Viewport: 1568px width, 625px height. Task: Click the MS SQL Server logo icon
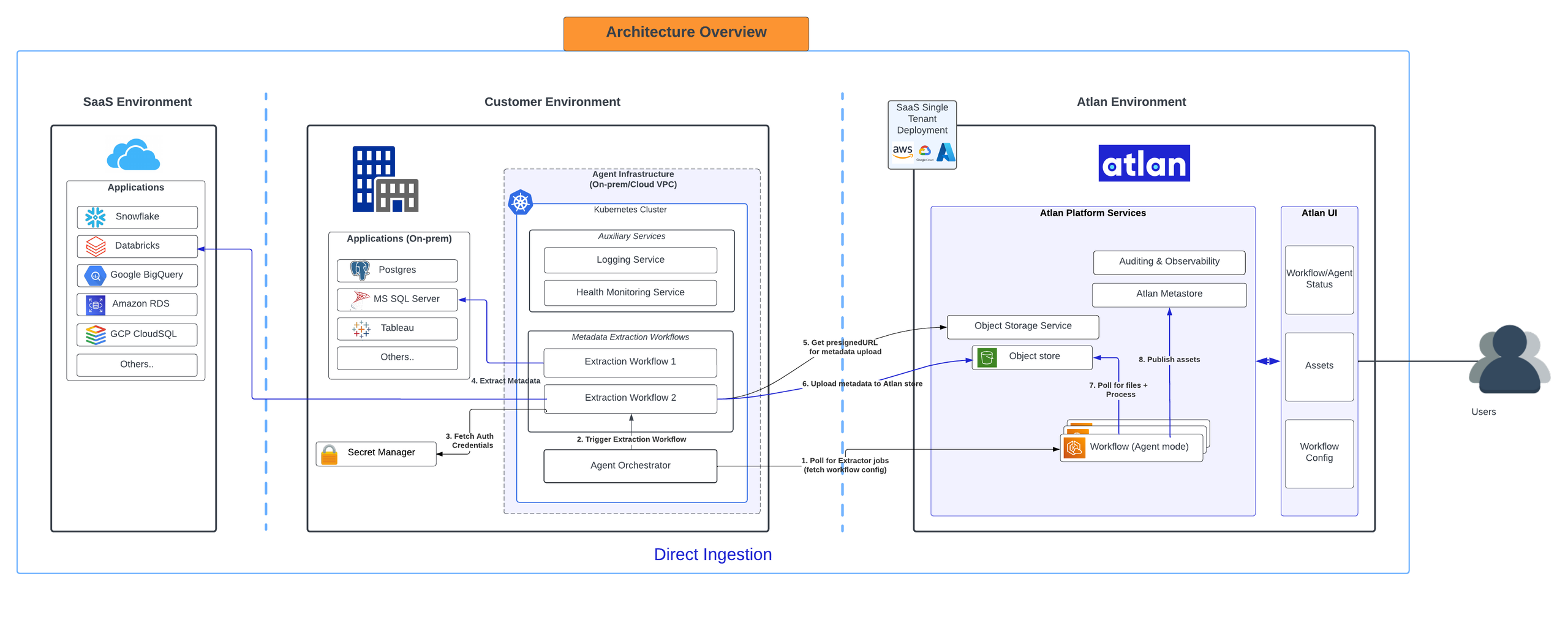(359, 299)
